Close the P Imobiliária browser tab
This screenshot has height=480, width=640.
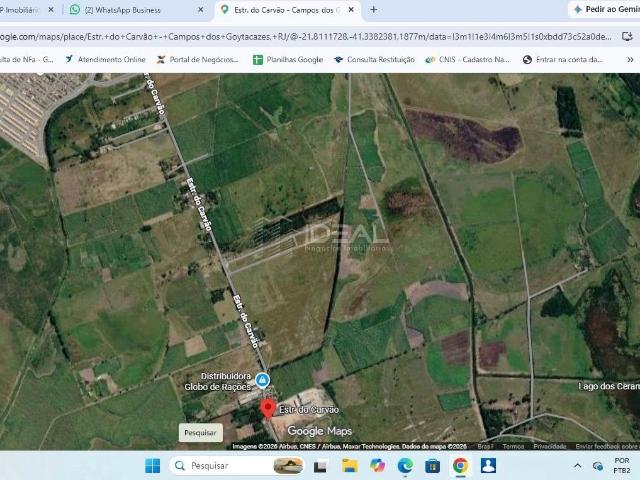51,10
